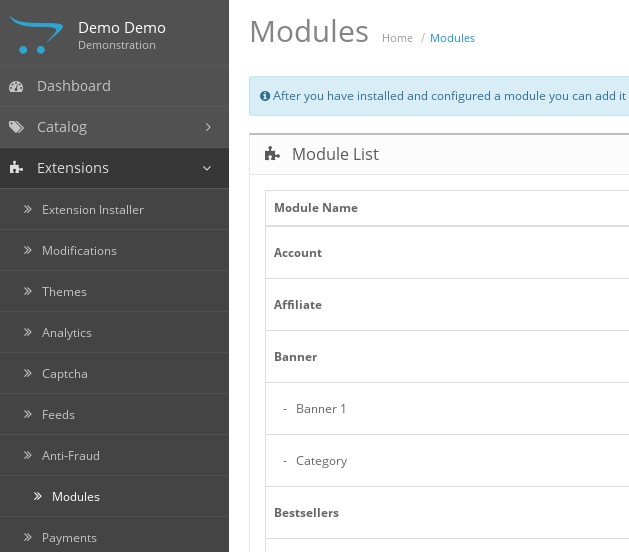
Task: Select the Account module row
Action: point(447,253)
